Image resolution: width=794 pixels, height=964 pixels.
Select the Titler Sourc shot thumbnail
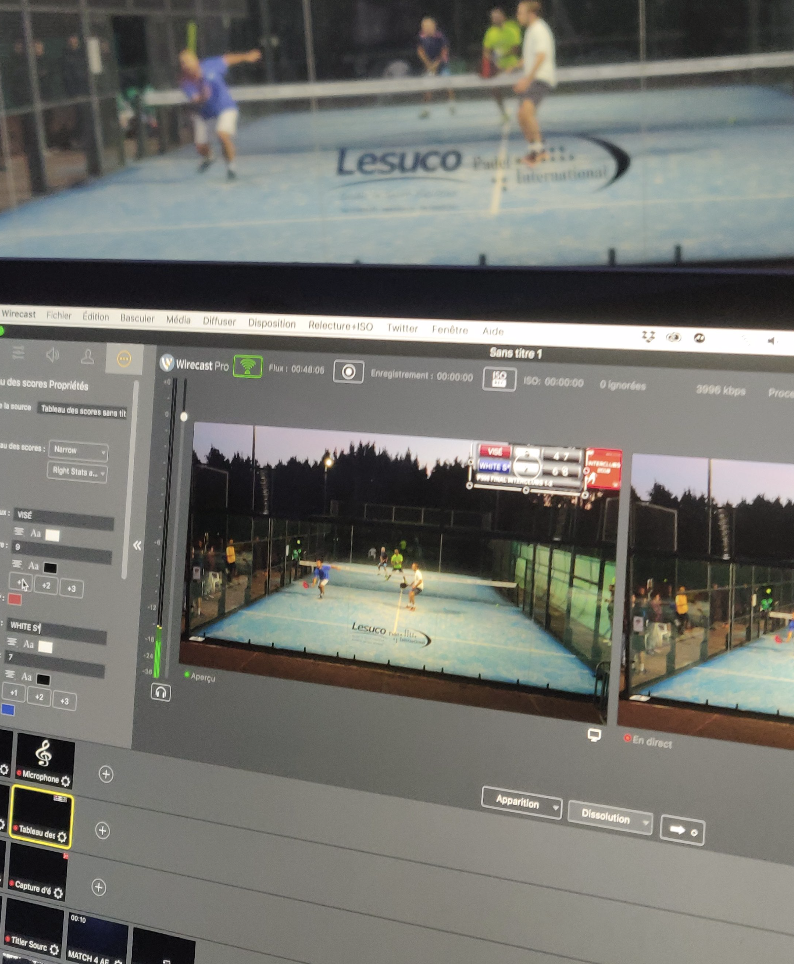[32, 928]
